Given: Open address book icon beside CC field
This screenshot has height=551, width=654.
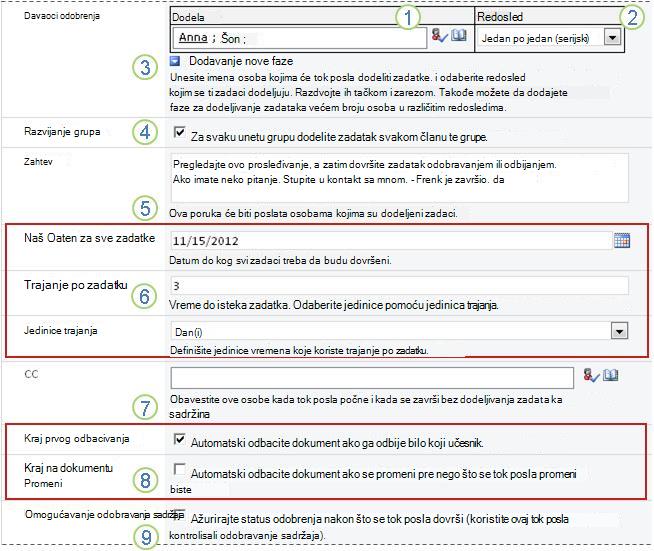Looking at the screenshot, I should pyautogui.click(x=611, y=375).
